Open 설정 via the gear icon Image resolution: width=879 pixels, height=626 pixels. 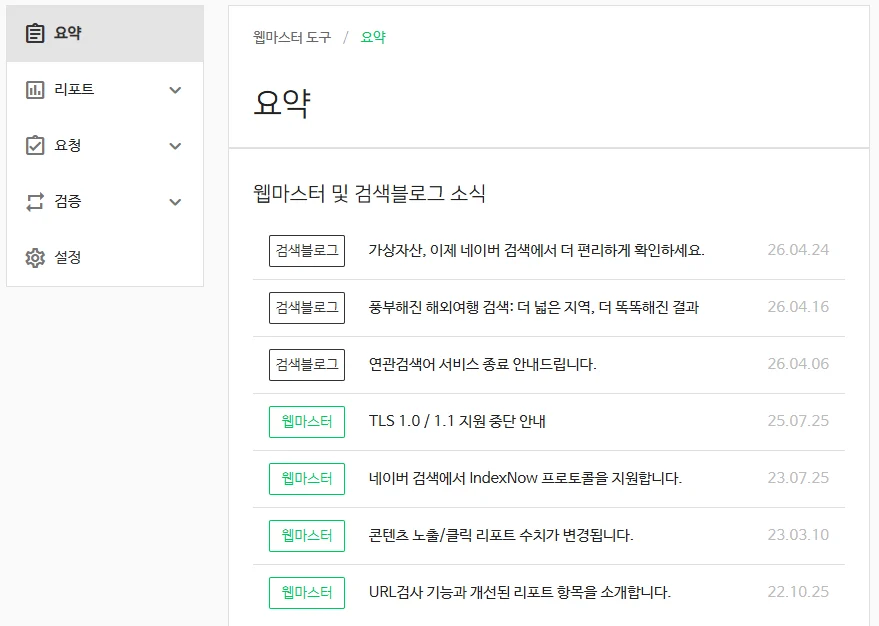(35, 258)
